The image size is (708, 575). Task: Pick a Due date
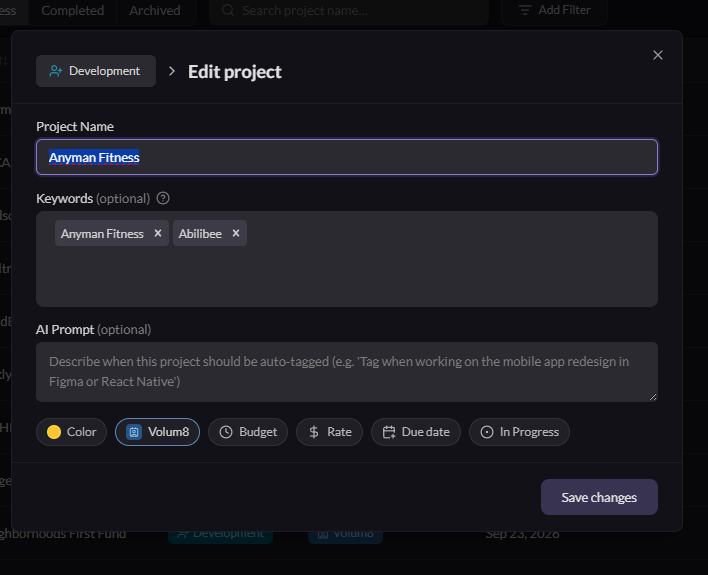click(416, 432)
